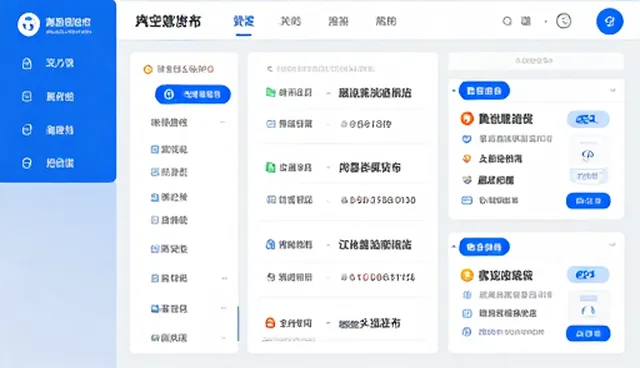This screenshot has width=640, height=368.
Task: Click the orange round icon in the first right card
Action: pos(467,118)
